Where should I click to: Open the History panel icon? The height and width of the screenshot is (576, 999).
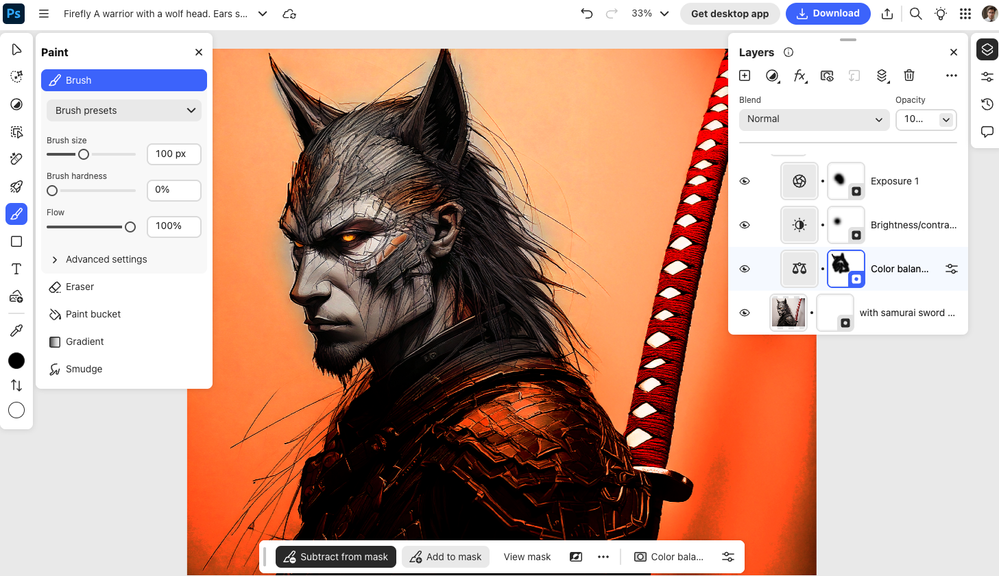(987, 104)
